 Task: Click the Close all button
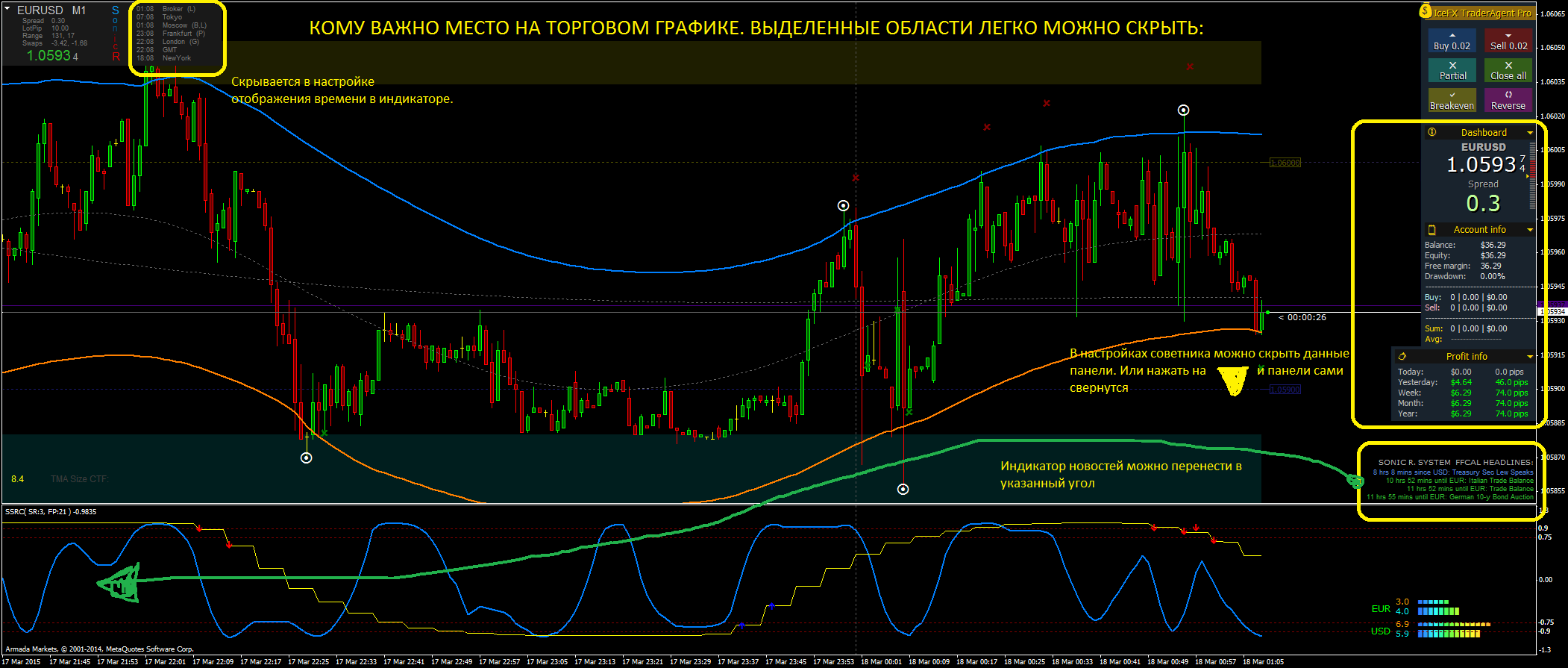coord(1508,70)
